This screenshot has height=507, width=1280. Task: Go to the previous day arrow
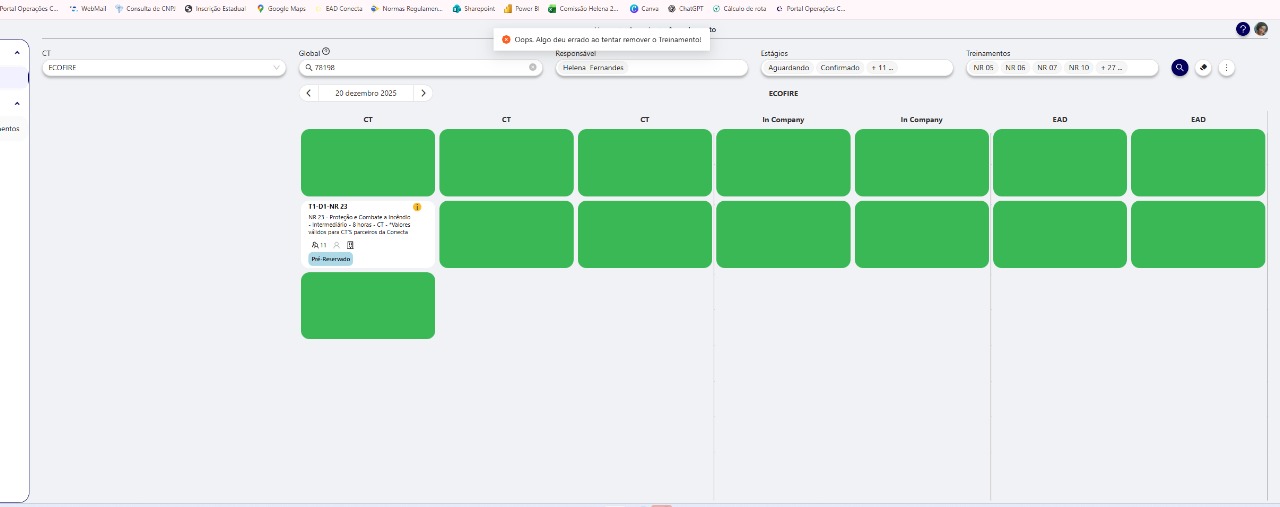click(x=309, y=93)
